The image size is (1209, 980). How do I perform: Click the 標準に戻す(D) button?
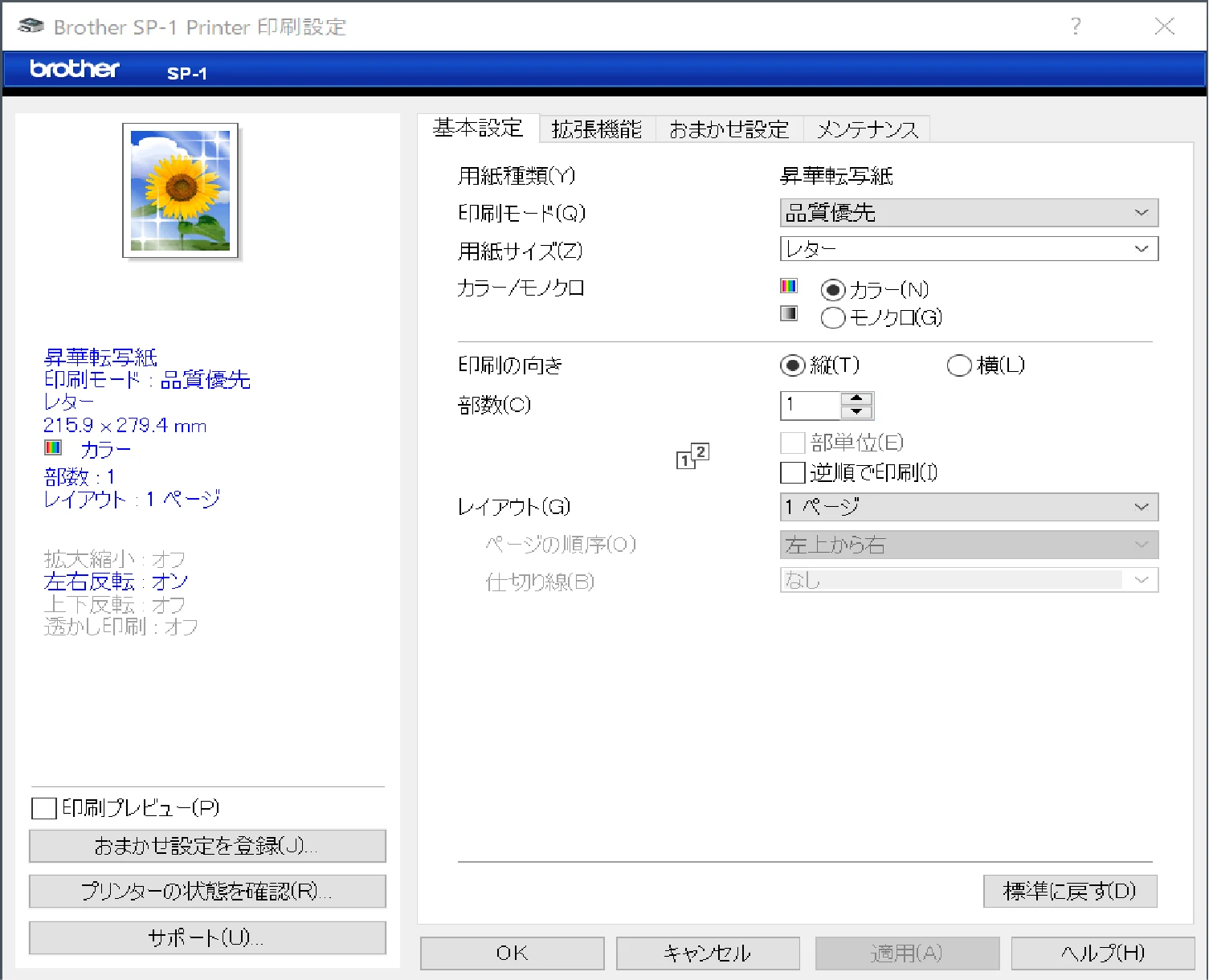coord(1070,891)
